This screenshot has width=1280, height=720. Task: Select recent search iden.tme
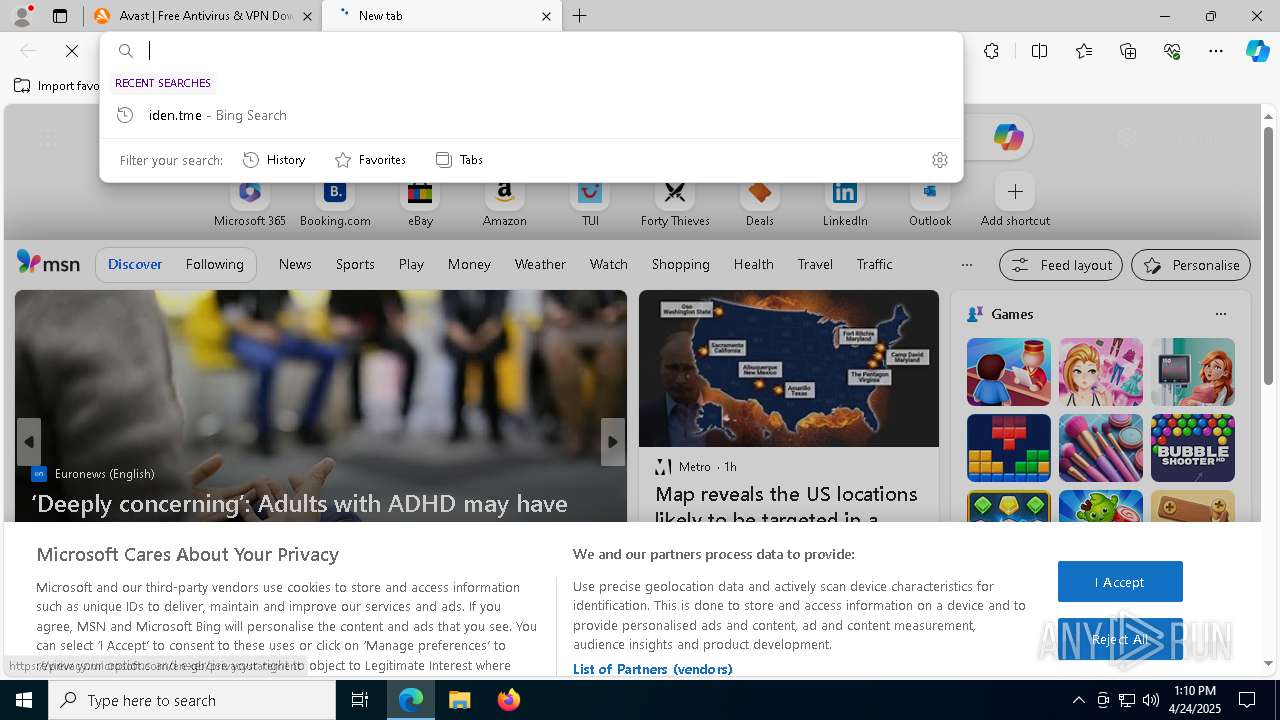pyautogui.click(x=531, y=115)
